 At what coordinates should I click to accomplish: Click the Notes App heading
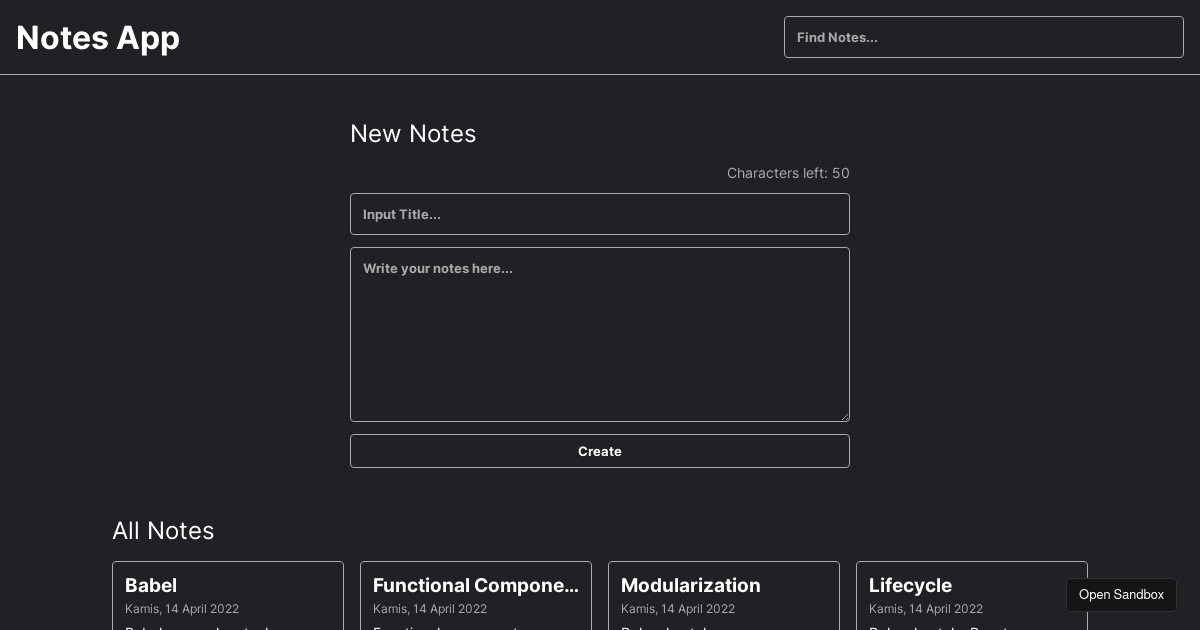tap(97, 38)
